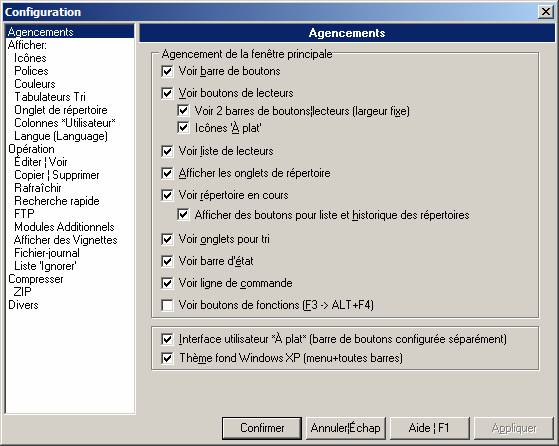The width and height of the screenshot is (559, 446).
Task: Toggle 'Voir ligne de commande' checkbox
Action: click(x=167, y=283)
